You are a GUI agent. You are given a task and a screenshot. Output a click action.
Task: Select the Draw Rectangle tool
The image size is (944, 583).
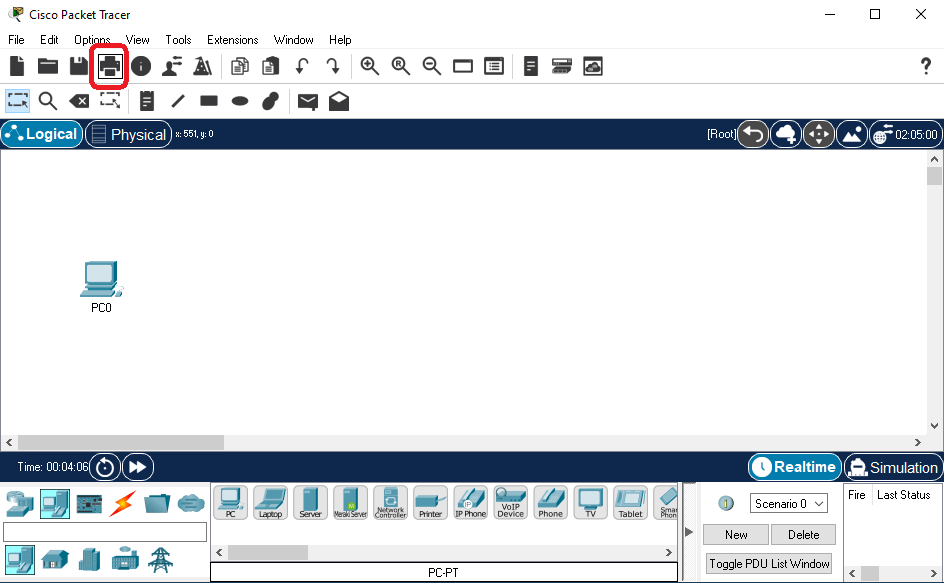209,101
